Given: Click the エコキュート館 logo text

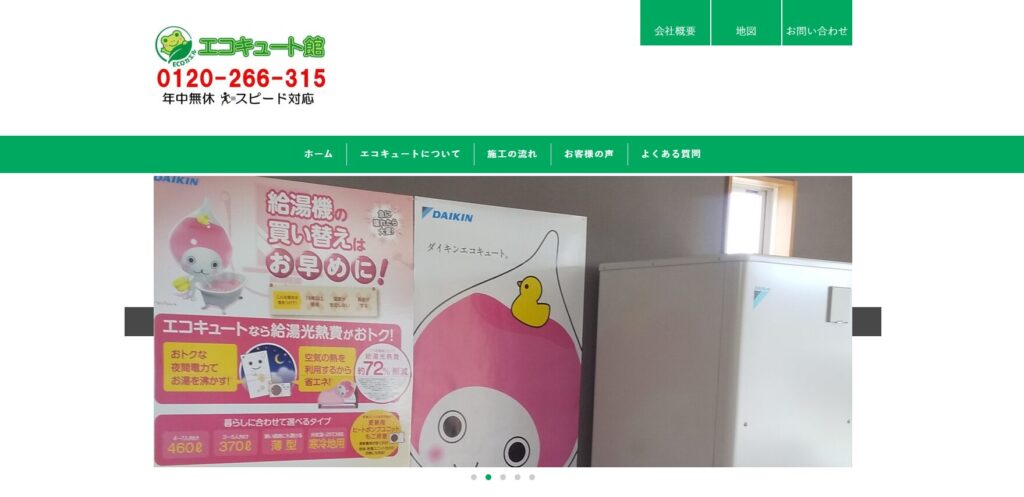Looking at the screenshot, I should [x=261, y=46].
